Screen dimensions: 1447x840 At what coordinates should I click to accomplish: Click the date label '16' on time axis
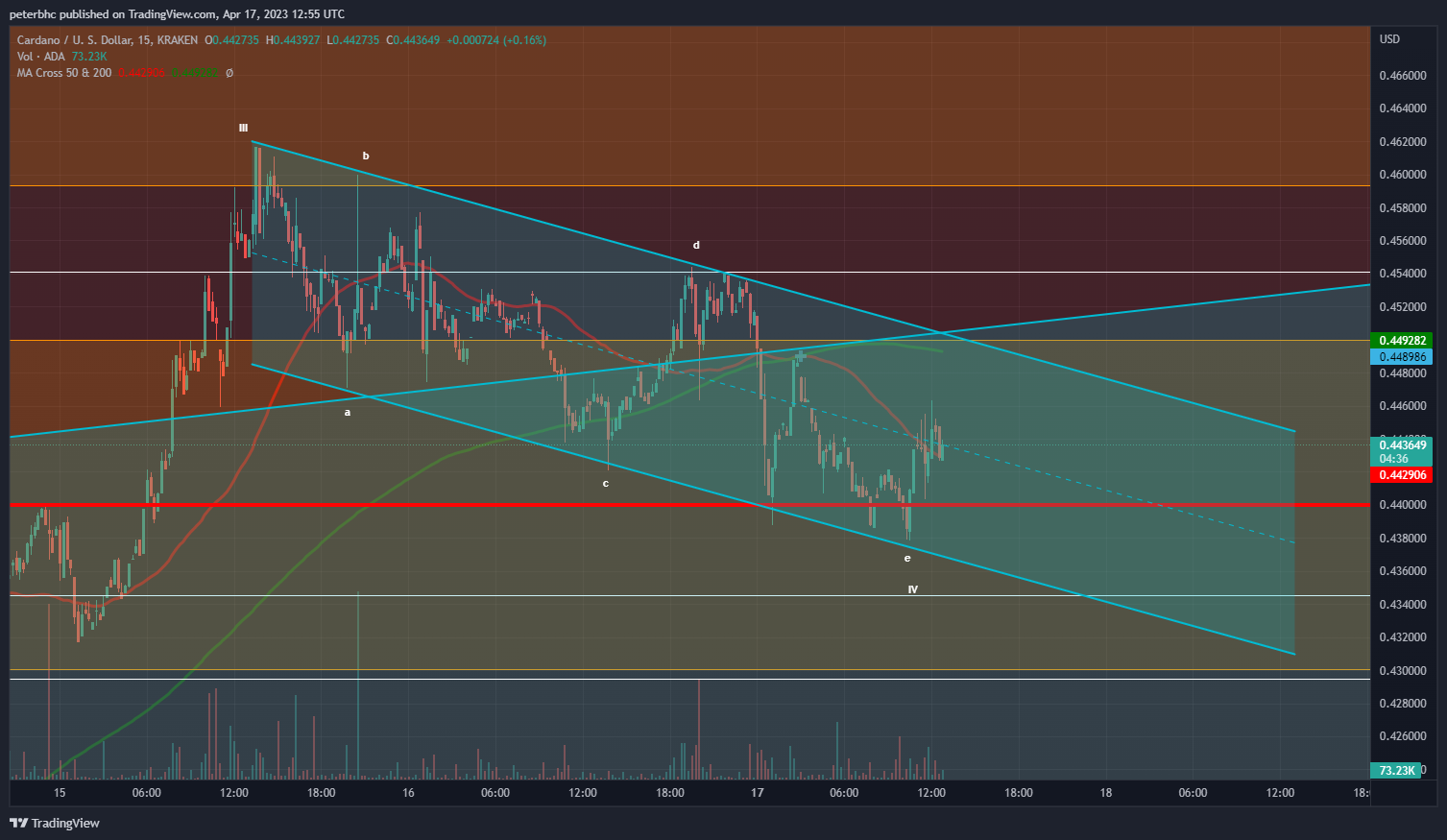408,793
